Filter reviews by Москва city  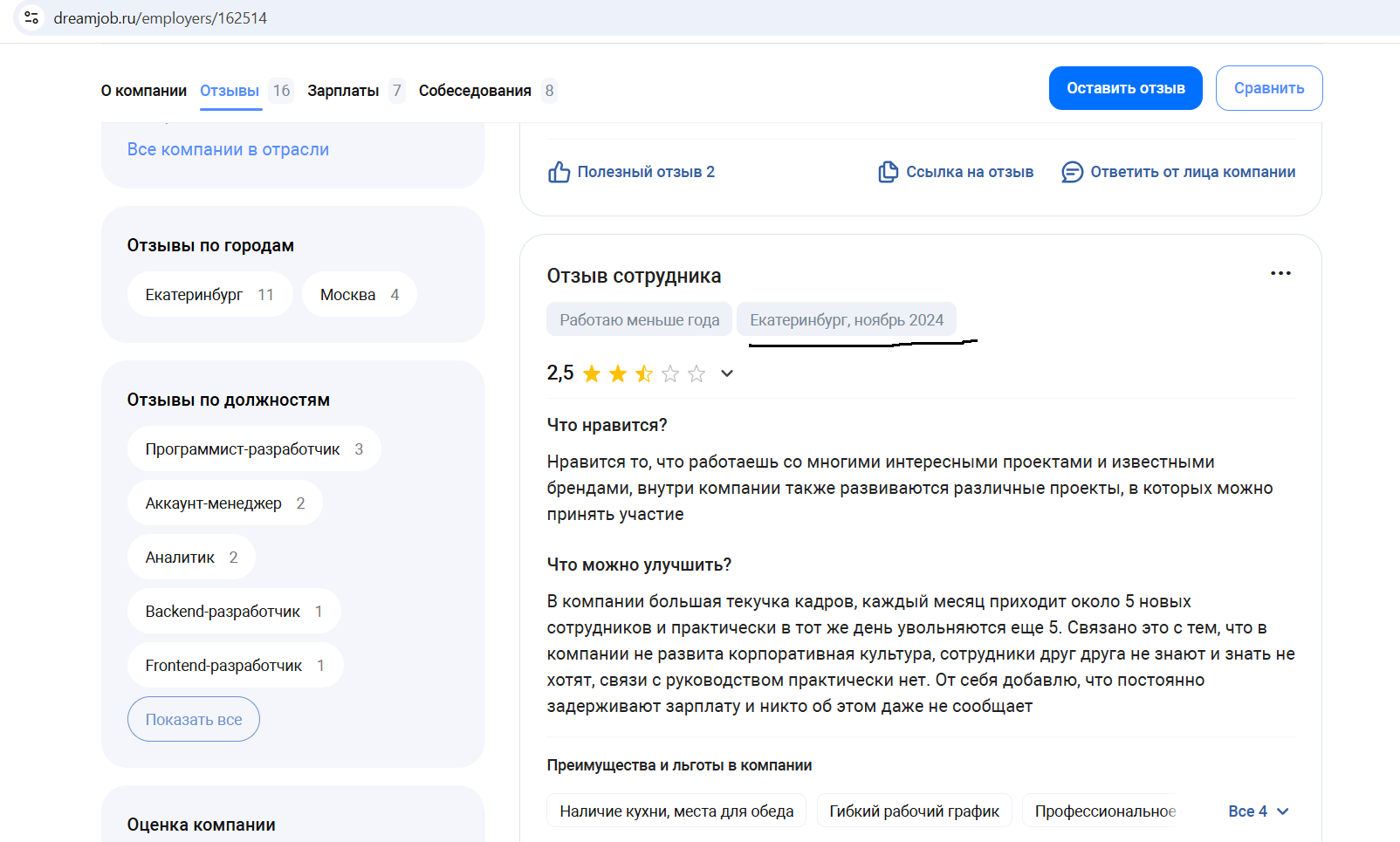359,295
